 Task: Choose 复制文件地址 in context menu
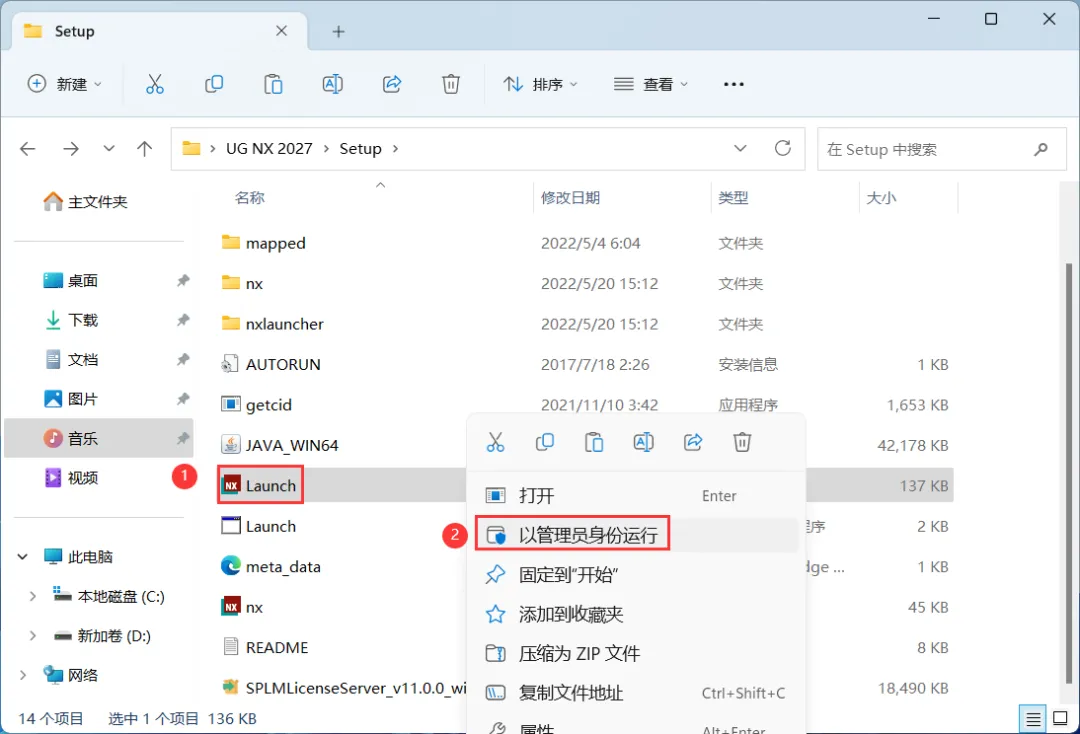[636, 693]
